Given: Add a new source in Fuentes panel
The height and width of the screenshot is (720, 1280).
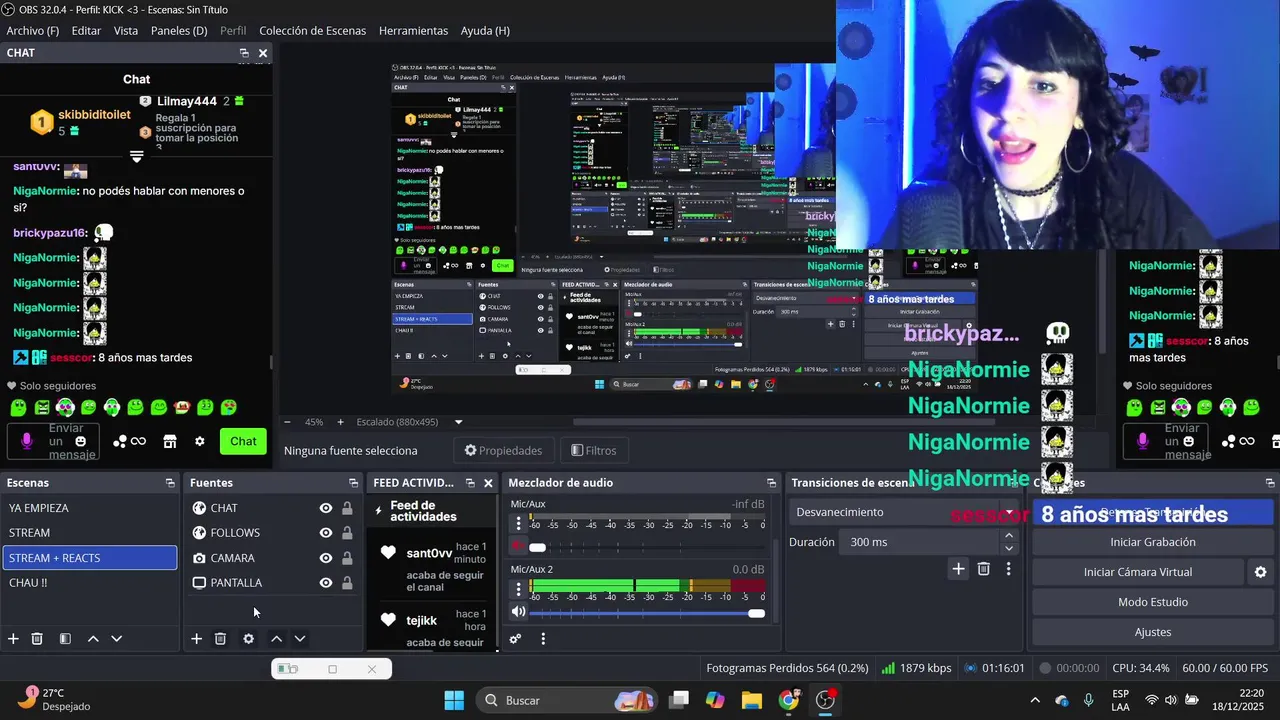Looking at the screenshot, I should point(196,638).
